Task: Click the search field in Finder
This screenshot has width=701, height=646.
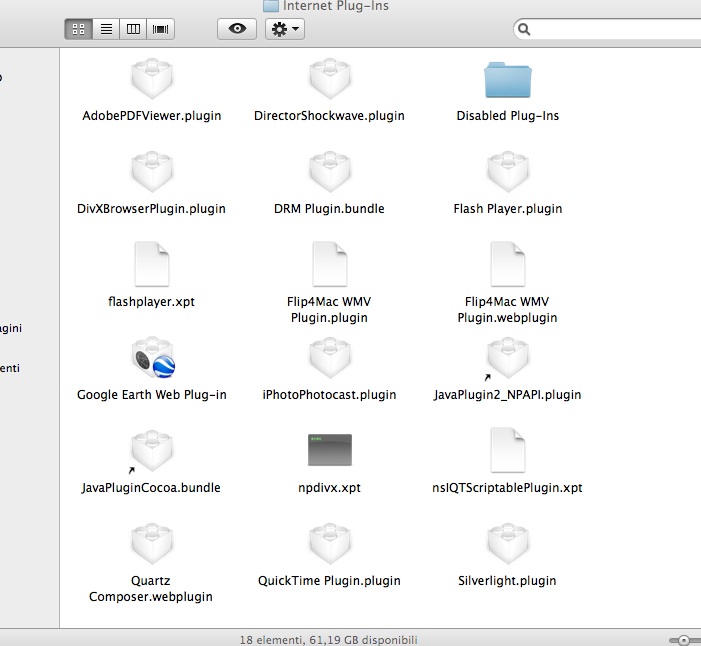Action: 608,30
